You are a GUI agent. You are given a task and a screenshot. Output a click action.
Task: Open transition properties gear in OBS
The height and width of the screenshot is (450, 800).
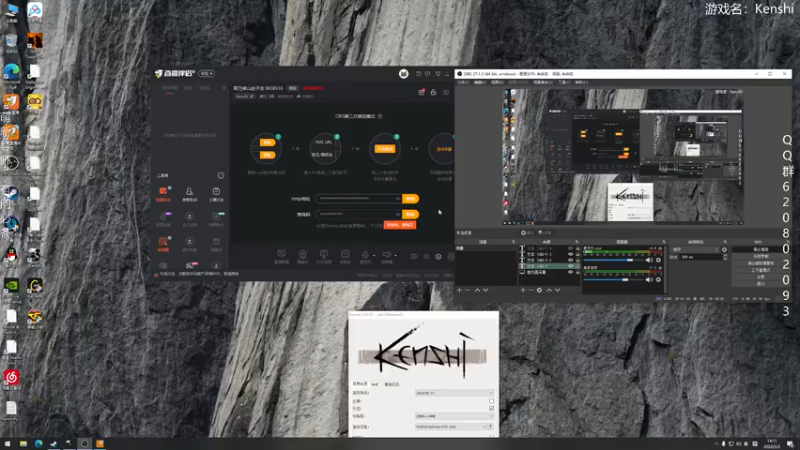tap(724, 249)
